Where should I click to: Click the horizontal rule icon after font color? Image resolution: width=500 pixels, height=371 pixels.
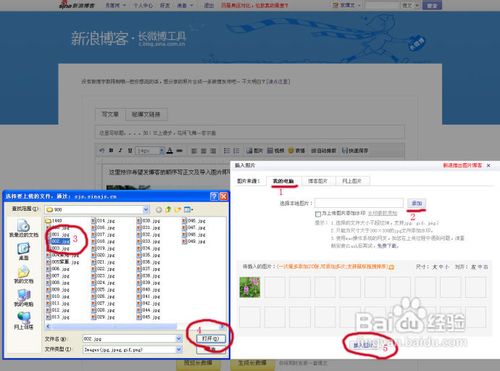point(179,151)
